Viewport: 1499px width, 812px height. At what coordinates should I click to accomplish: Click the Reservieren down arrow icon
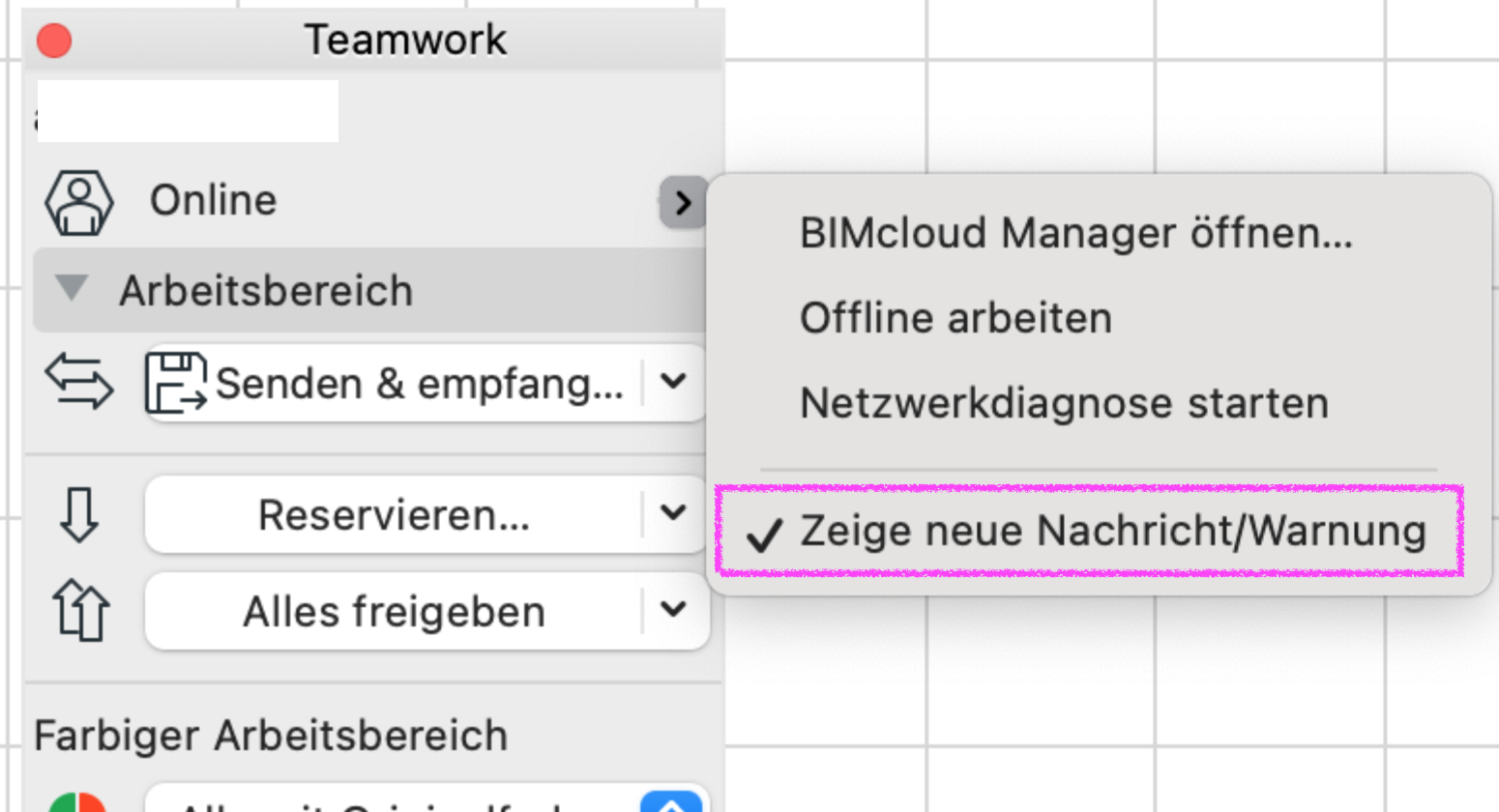(x=79, y=514)
